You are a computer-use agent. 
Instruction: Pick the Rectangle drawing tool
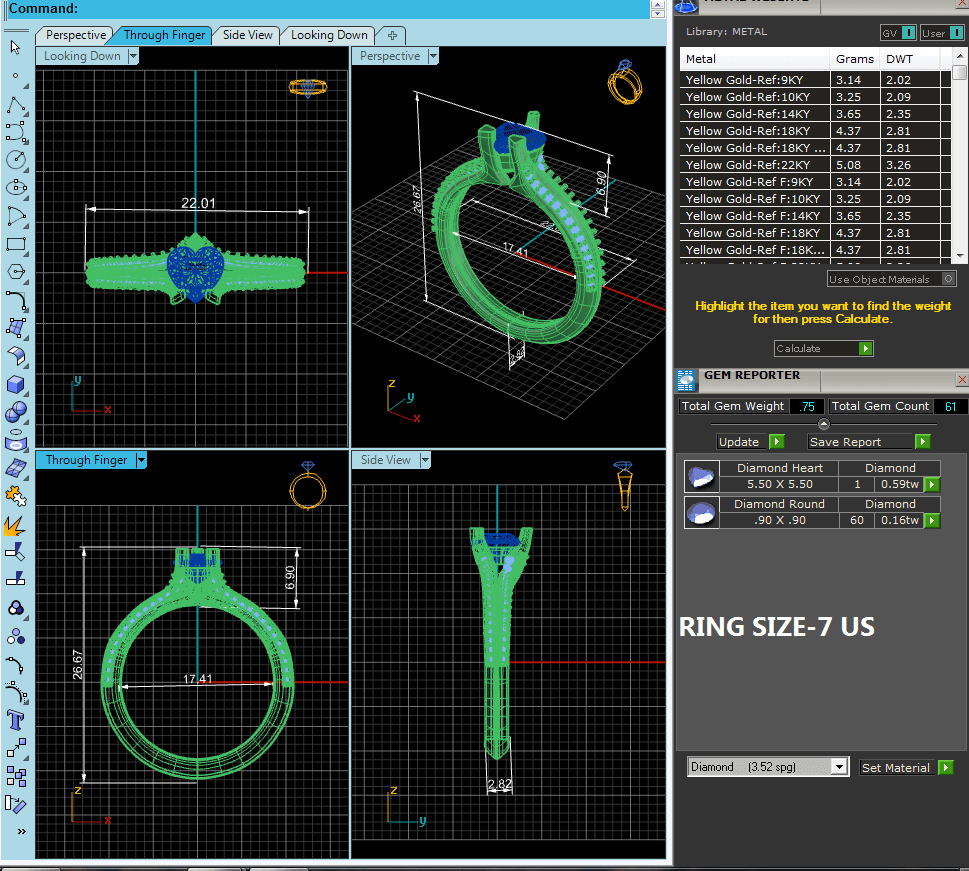coord(16,243)
